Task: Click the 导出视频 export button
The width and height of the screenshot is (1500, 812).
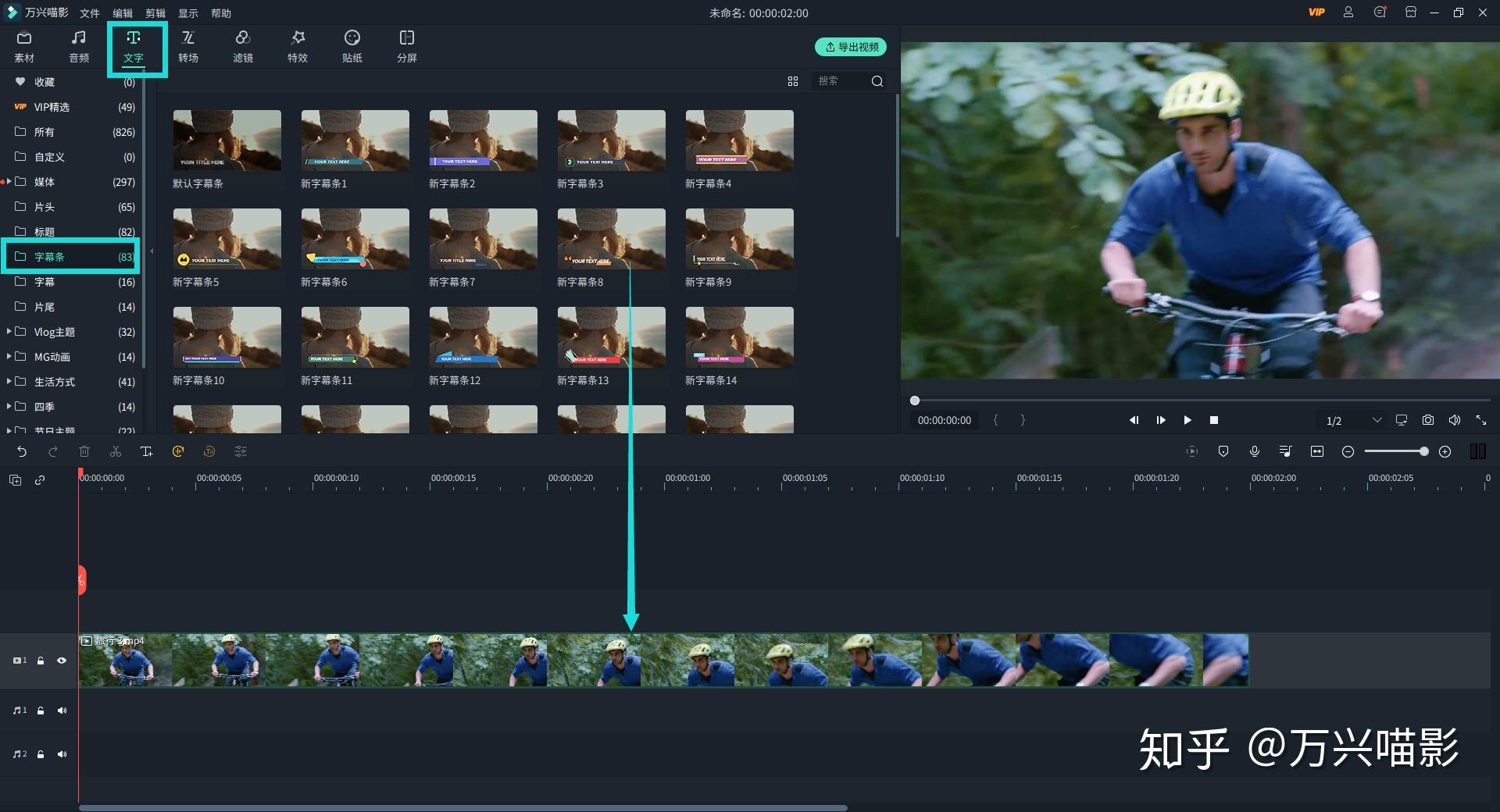Action: click(851, 47)
